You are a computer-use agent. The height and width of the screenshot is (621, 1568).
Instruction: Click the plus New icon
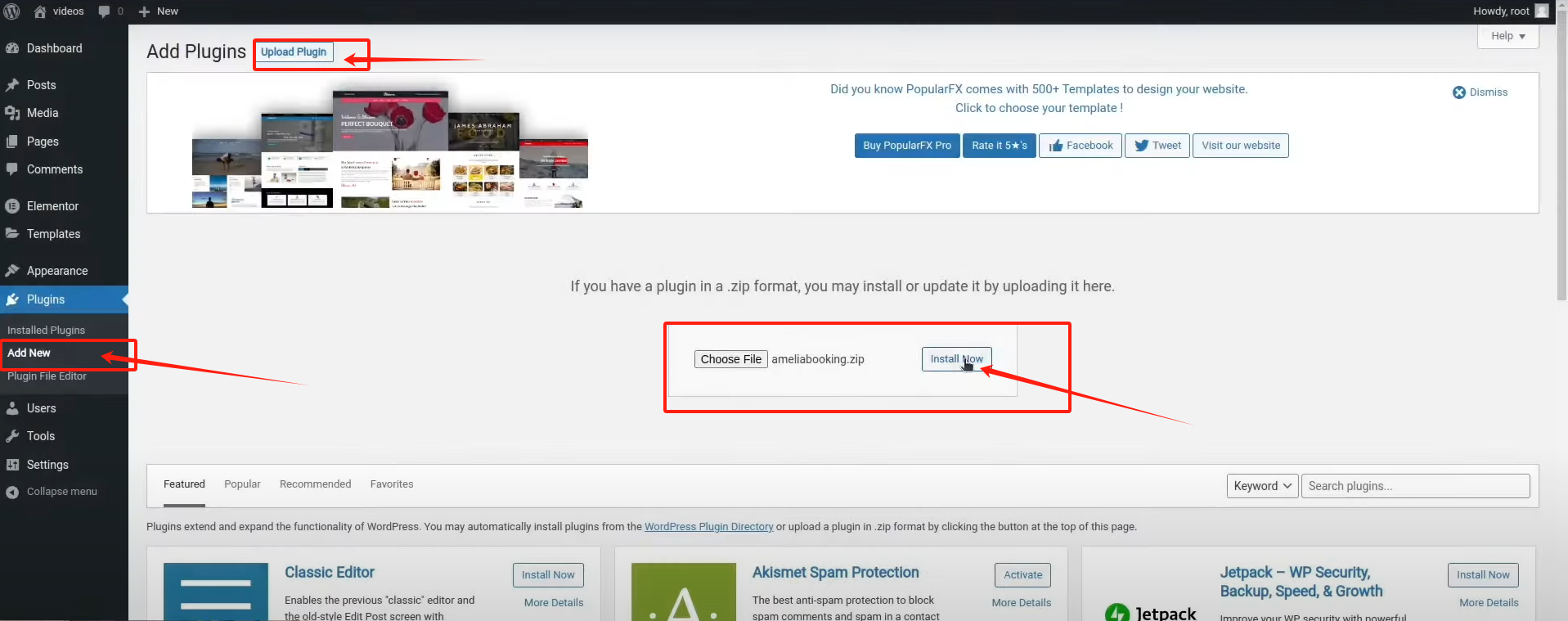[144, 11]
